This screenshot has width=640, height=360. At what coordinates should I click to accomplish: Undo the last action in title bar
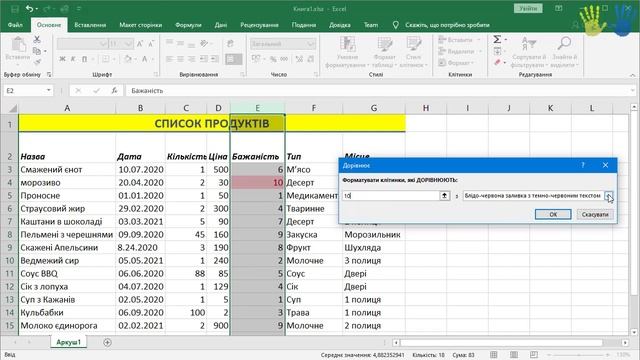(x=29, y=9)
